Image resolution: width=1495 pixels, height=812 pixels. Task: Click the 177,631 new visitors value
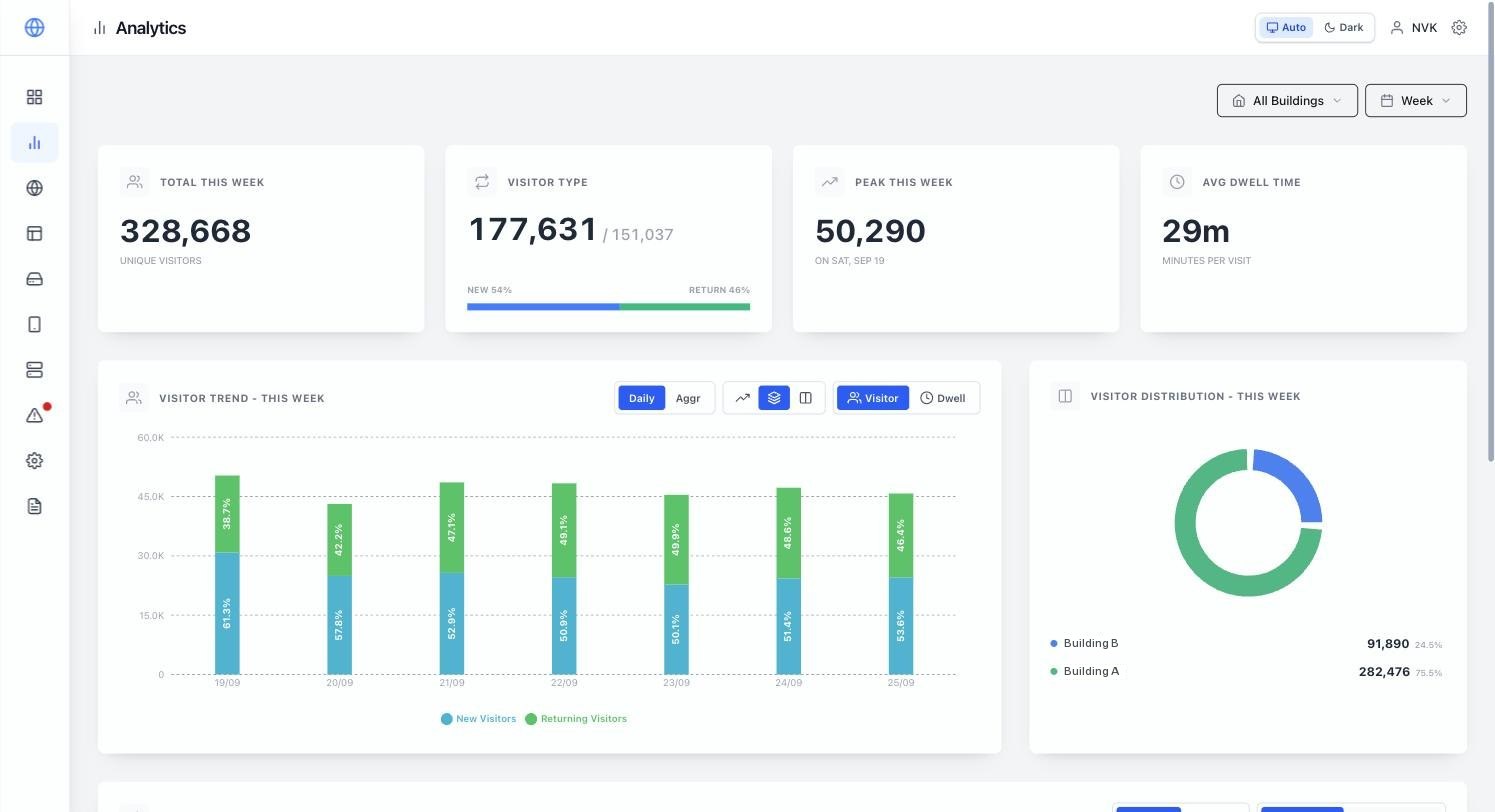[x=533, y=230]
